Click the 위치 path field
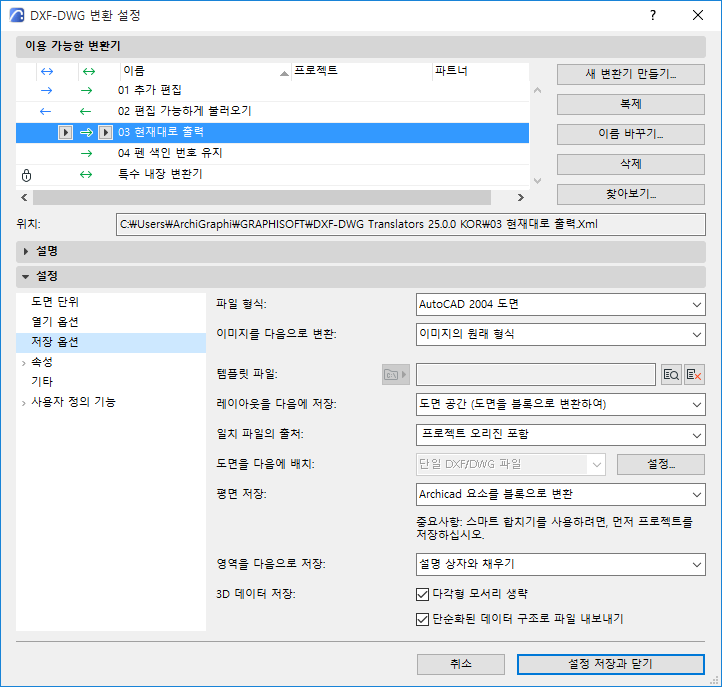 tap(410, 225)
